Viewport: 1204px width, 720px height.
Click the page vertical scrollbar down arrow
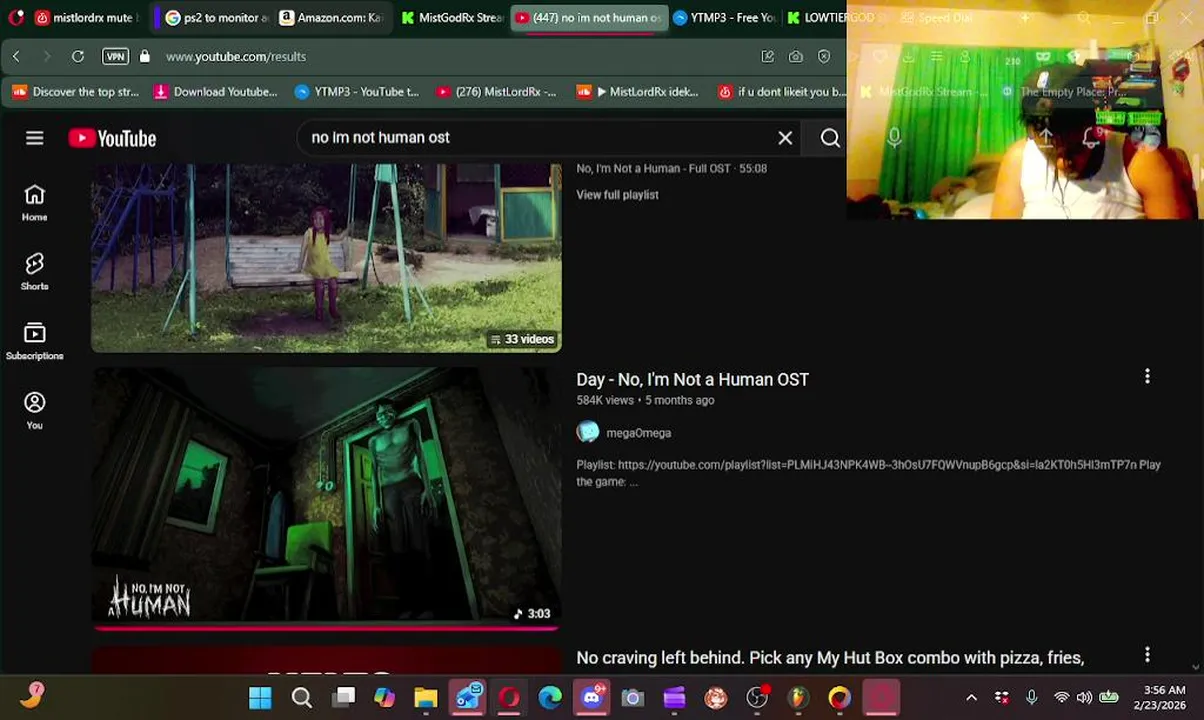[x=1196, y=666]
